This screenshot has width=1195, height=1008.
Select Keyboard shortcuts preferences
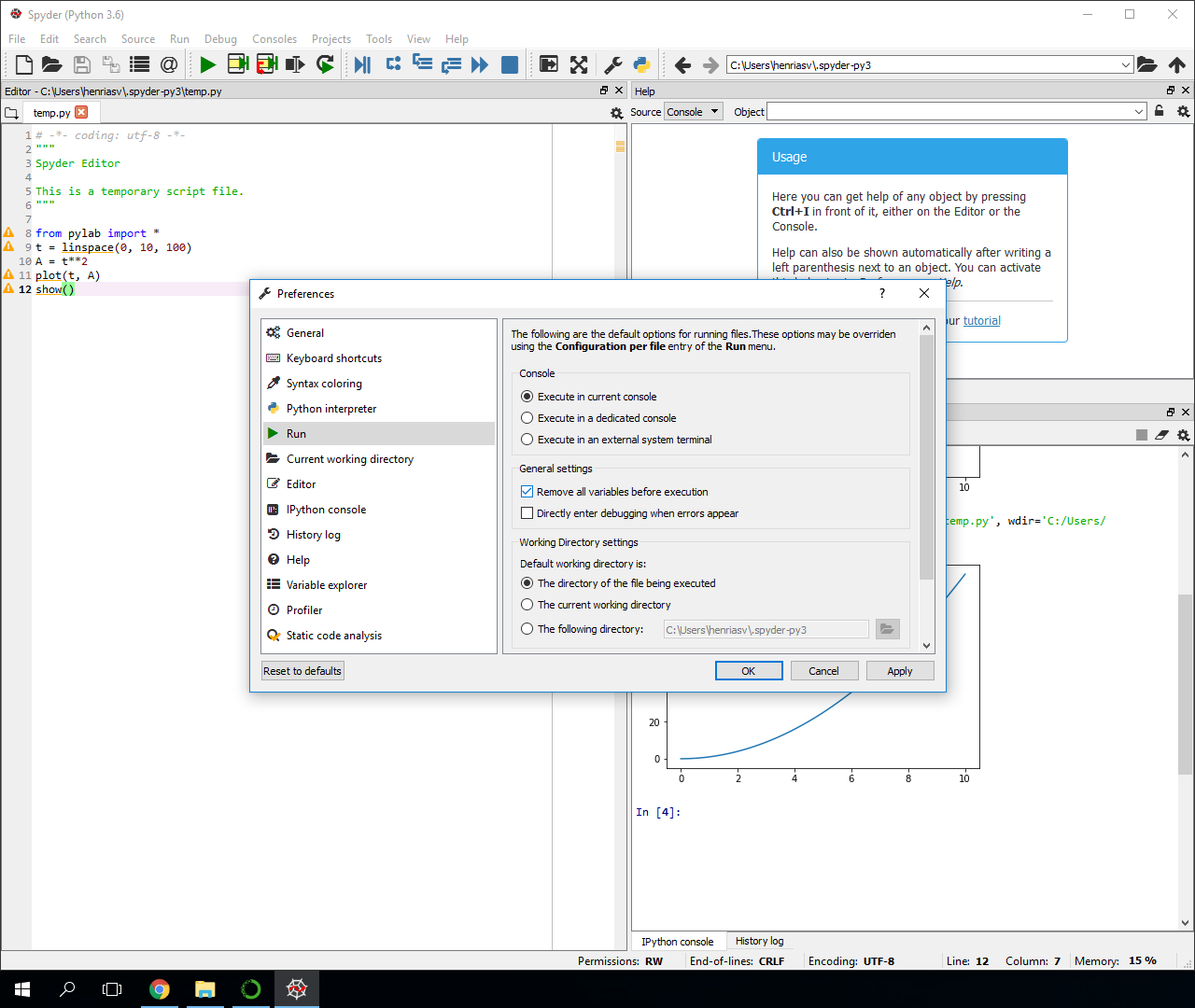point(378,358)
